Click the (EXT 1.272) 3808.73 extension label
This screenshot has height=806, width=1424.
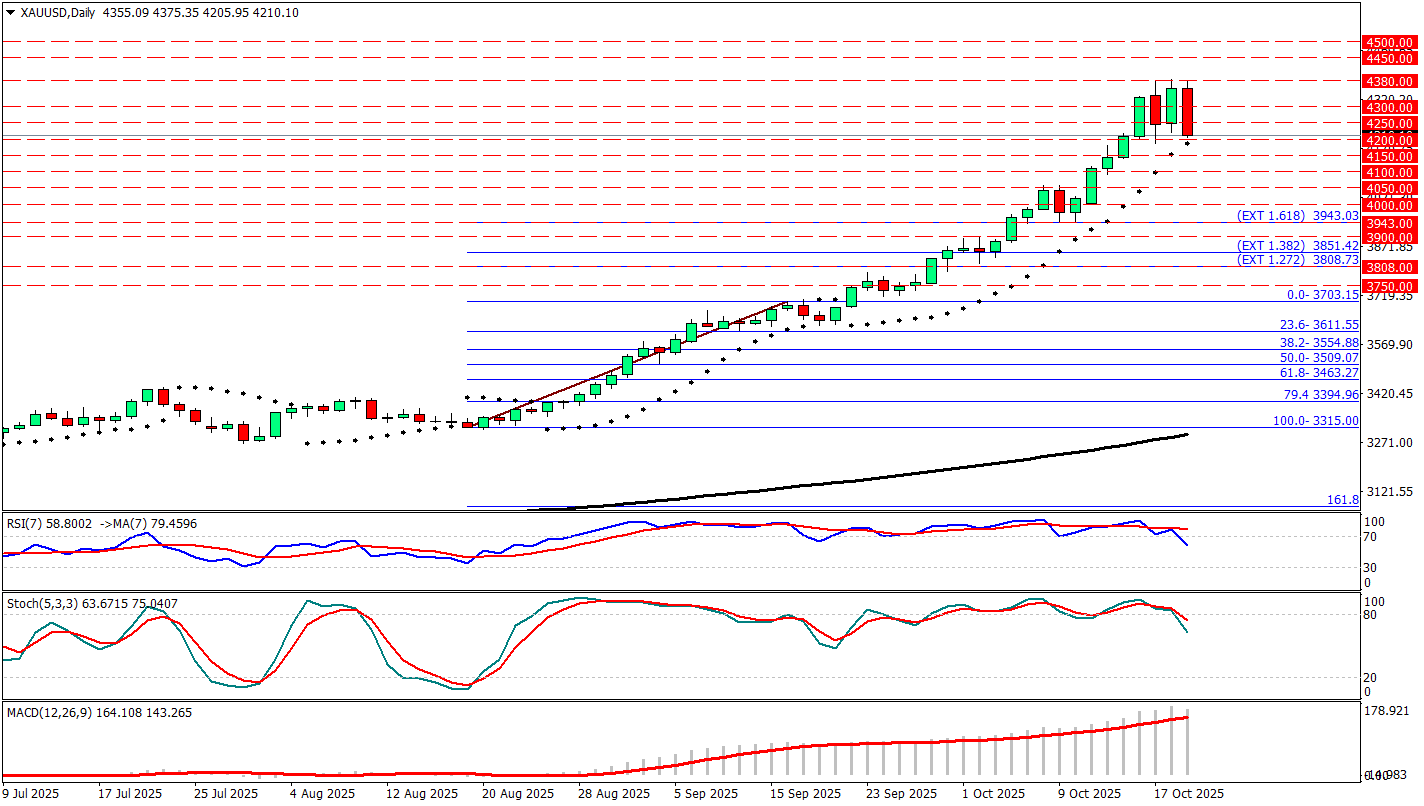1297,260
